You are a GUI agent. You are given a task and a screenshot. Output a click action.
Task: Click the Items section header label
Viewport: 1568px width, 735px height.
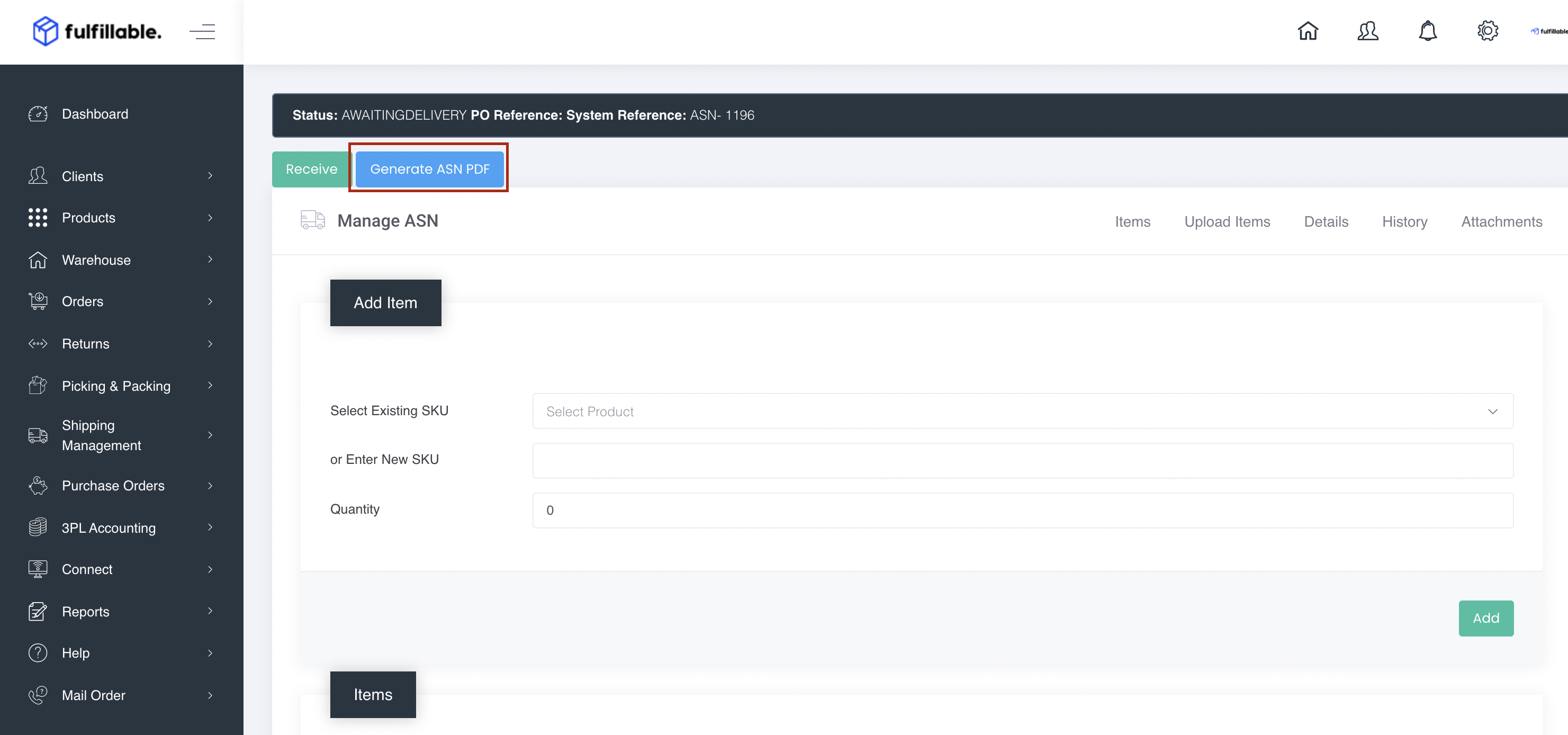pyautogui.click(x=373, y=695)
